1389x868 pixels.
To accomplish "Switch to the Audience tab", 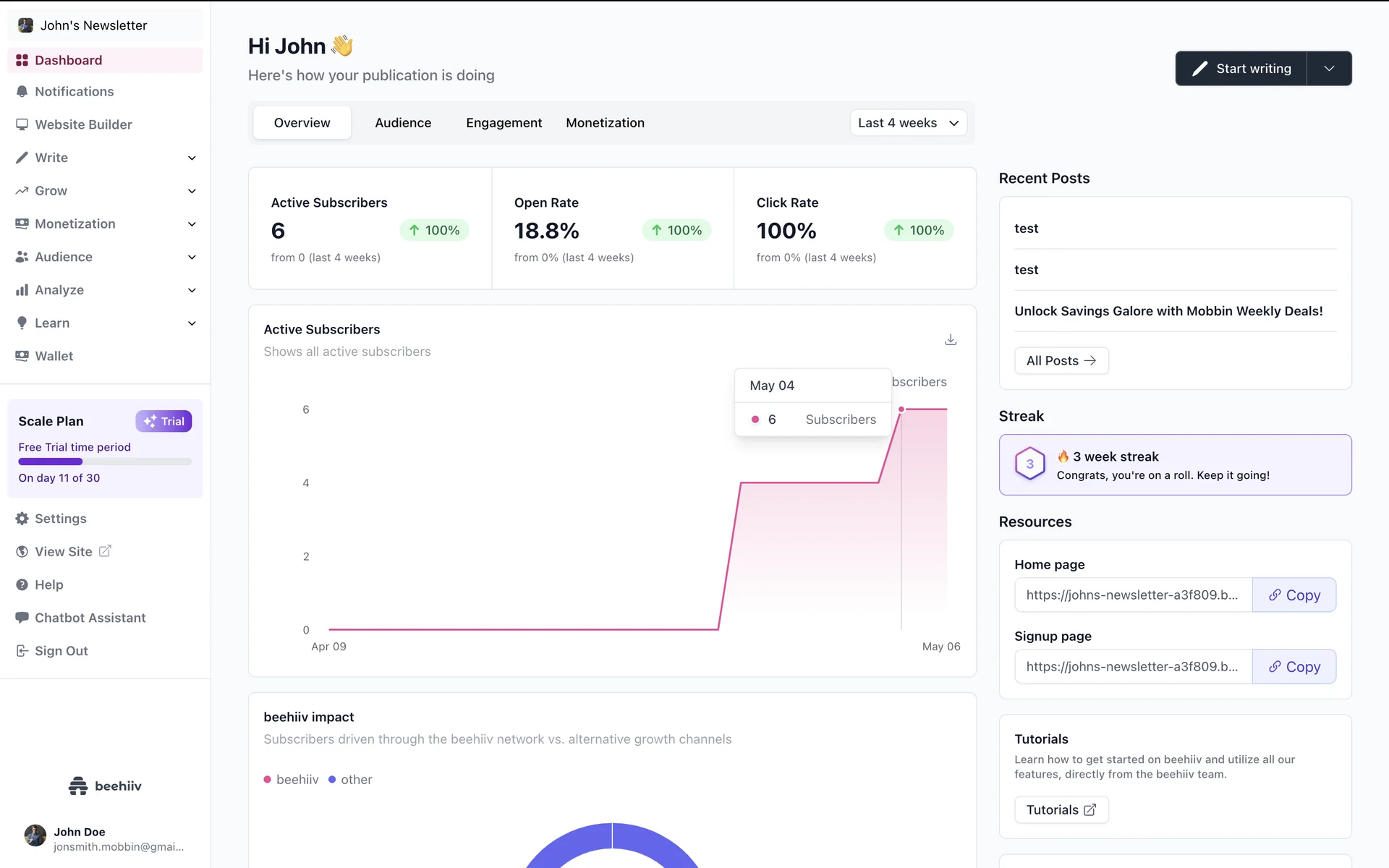I will tap(403, 123).
